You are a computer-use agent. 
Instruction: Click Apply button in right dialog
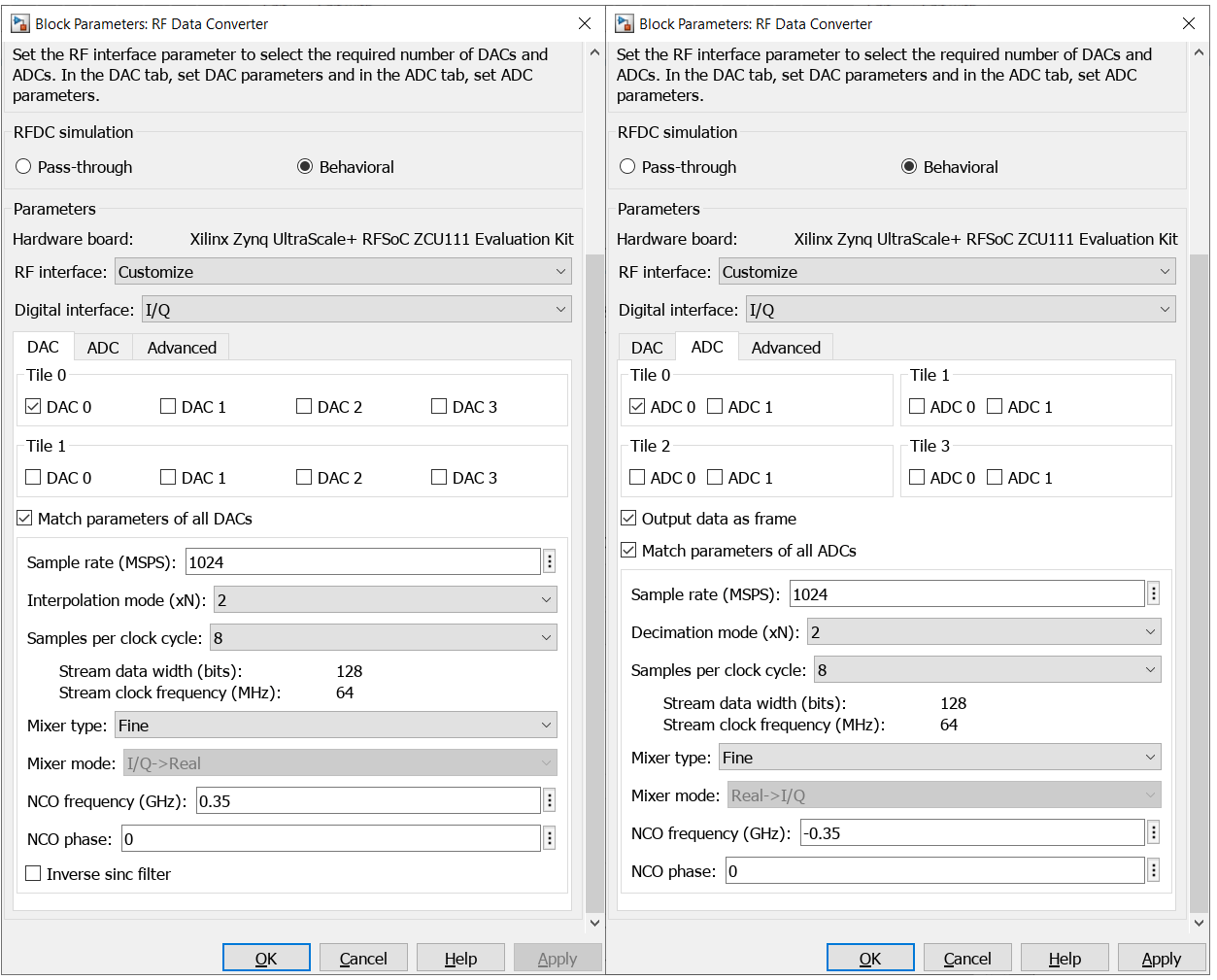pyautogui.click(x=1162, y=958)
